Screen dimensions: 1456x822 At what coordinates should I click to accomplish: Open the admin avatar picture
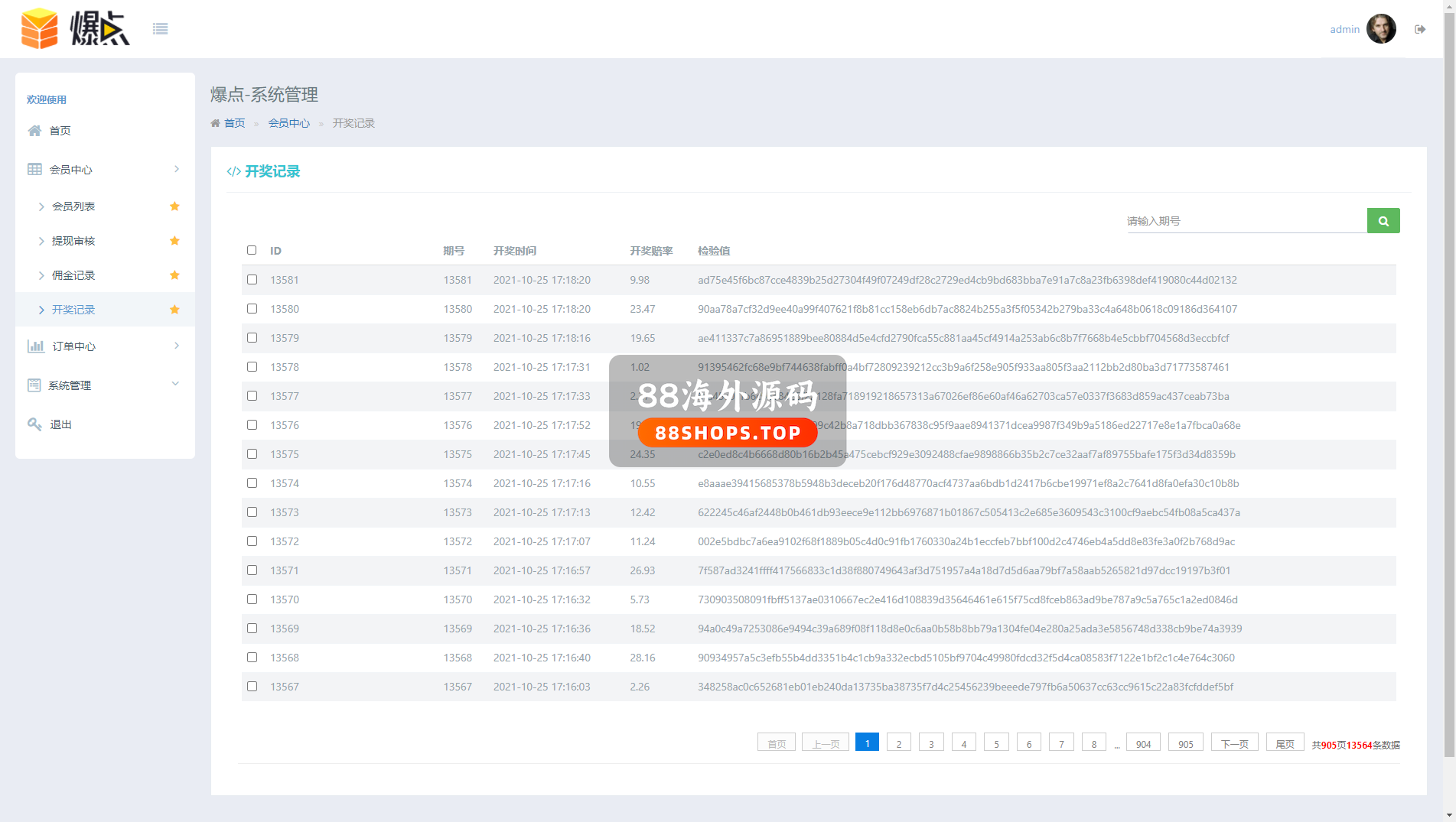coord(1381,29)
